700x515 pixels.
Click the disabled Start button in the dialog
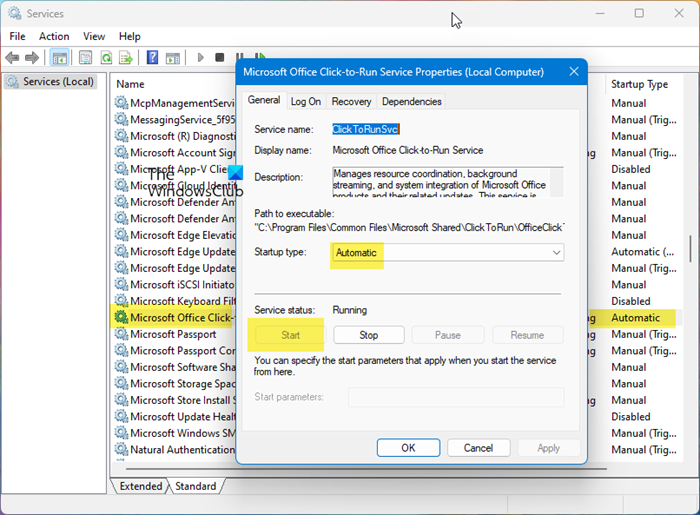pyautogui.click(x=291, y=335)
